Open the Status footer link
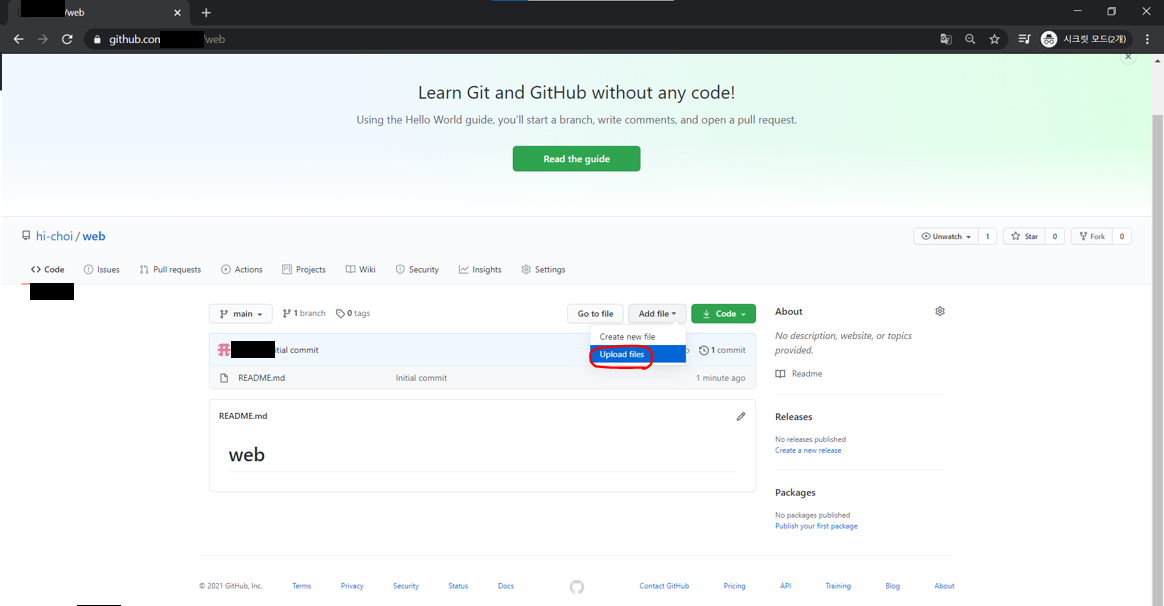Screen dimensions: 1164x606 coord(458,586)
